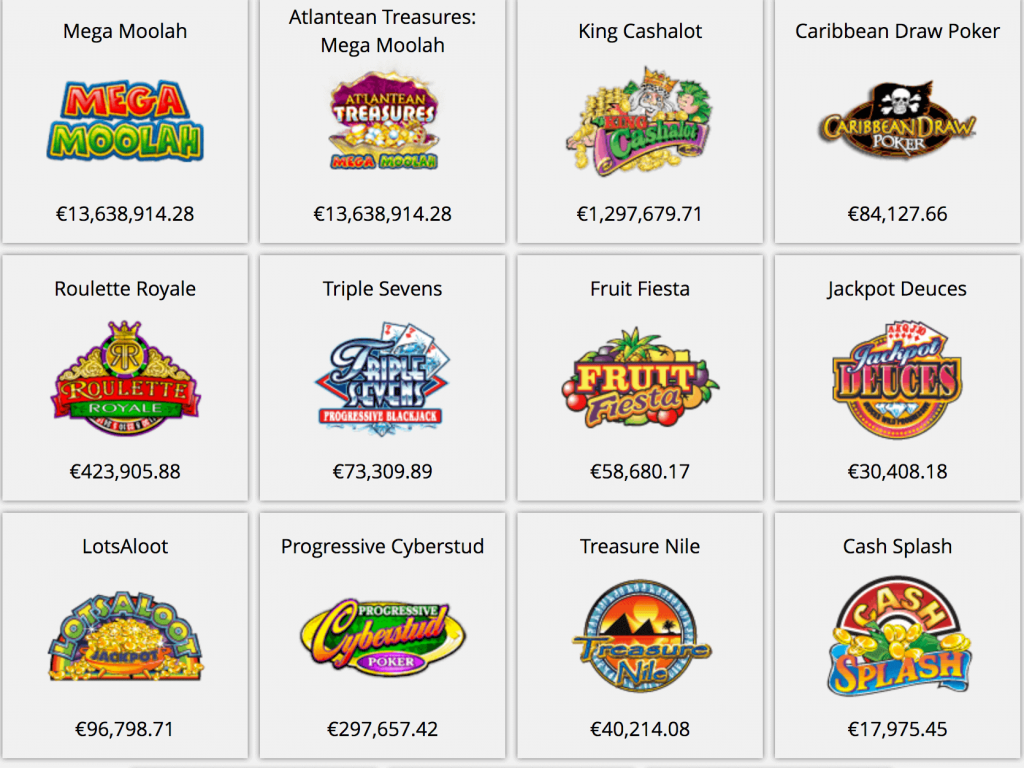Viewport: 1024px width, 768px height.
Task: Select the "Progressive Cyberstud" title text
Action: pos(383,547)
